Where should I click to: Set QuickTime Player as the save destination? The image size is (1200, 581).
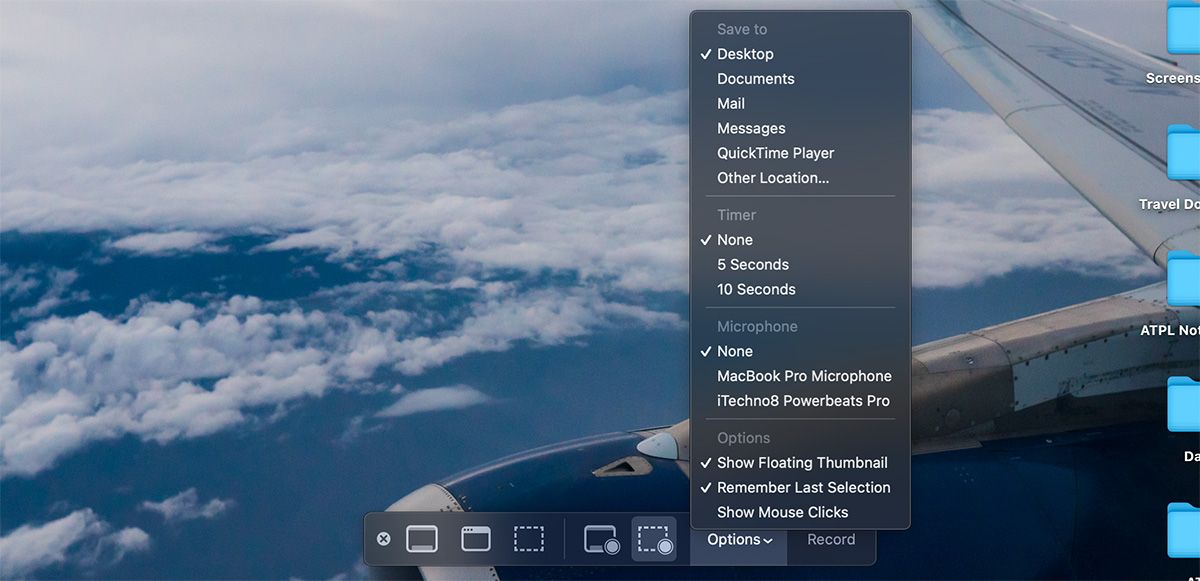[x=774, y=152]
